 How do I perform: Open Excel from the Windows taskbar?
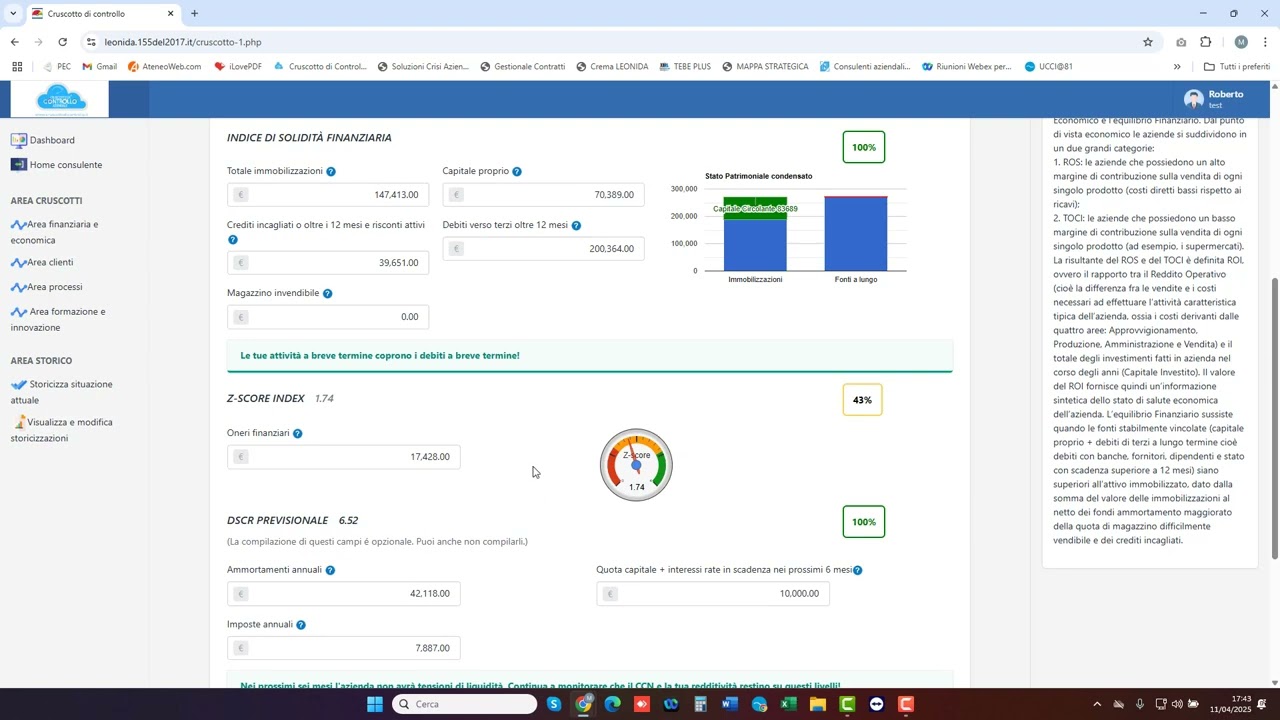tap(788, 704)
